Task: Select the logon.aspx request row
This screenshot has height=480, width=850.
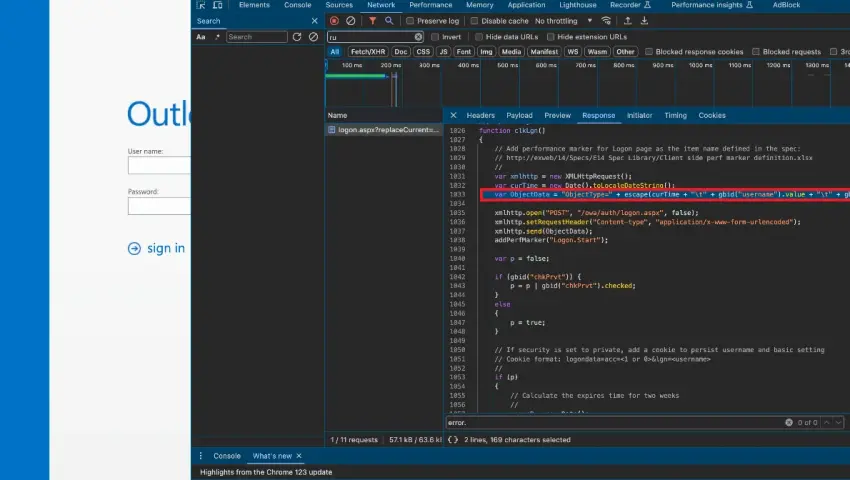Action: (x=384, y=130)
